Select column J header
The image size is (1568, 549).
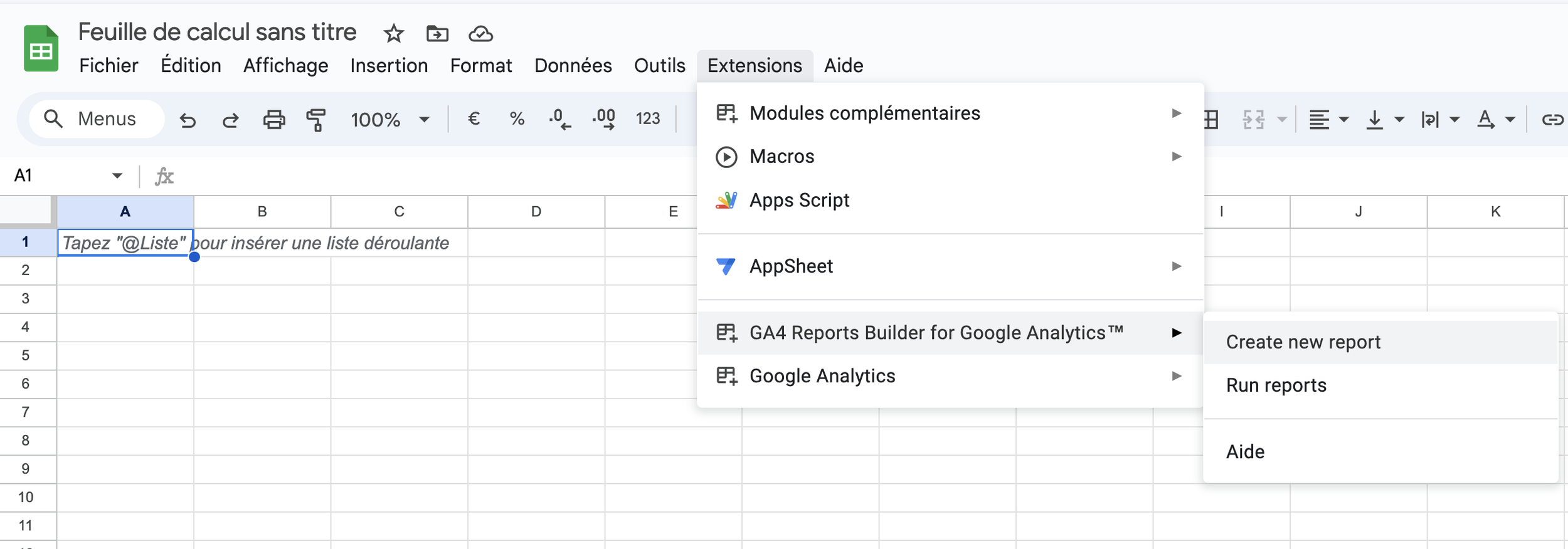coord(1359,212)
